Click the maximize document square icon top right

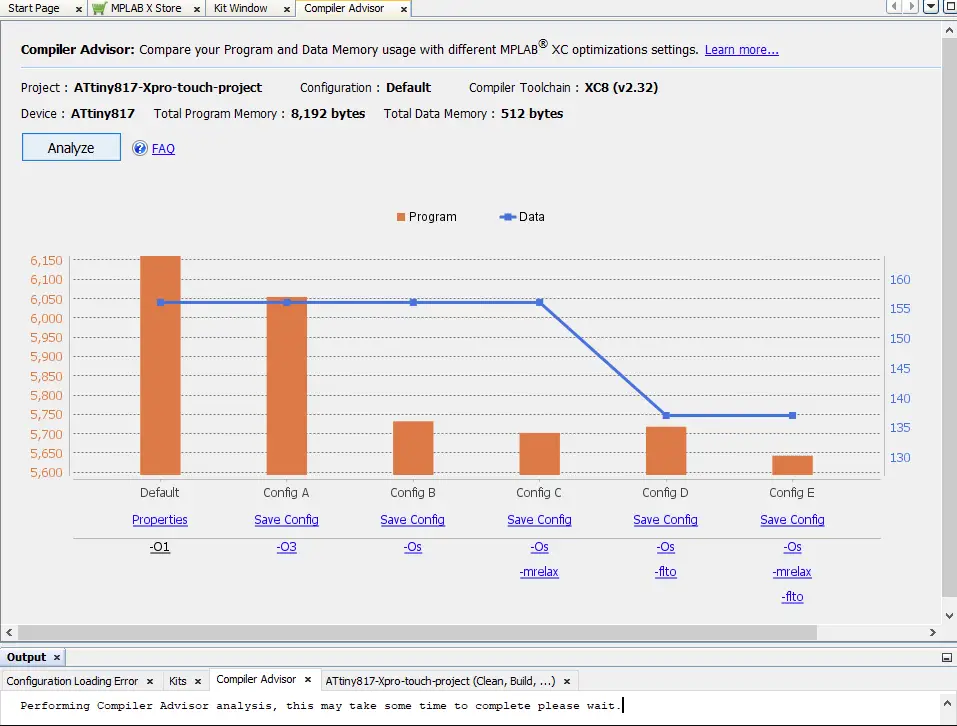coord(948,7)
